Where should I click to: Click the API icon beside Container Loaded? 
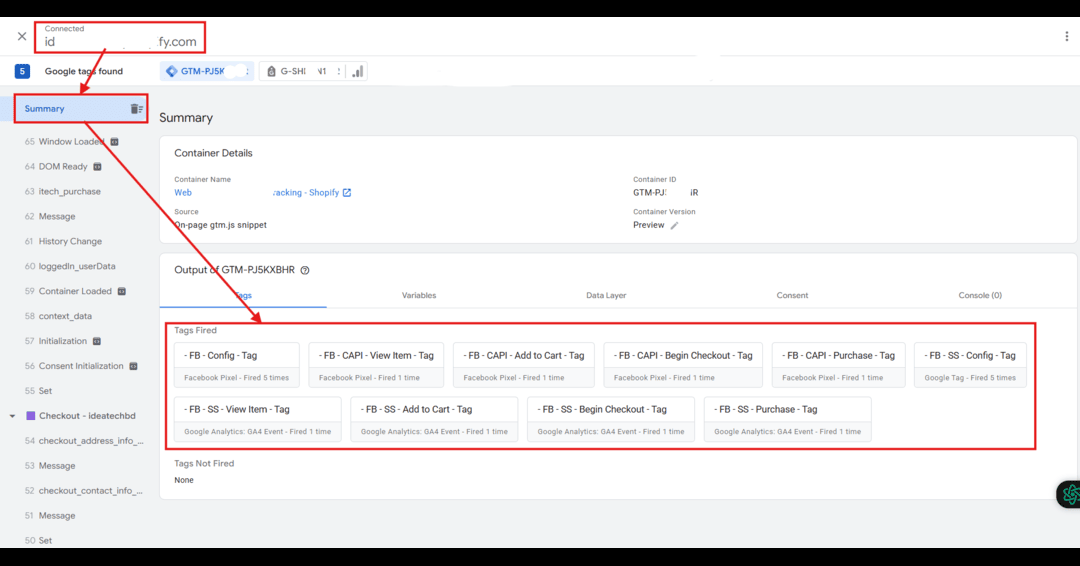click(121, 291)
